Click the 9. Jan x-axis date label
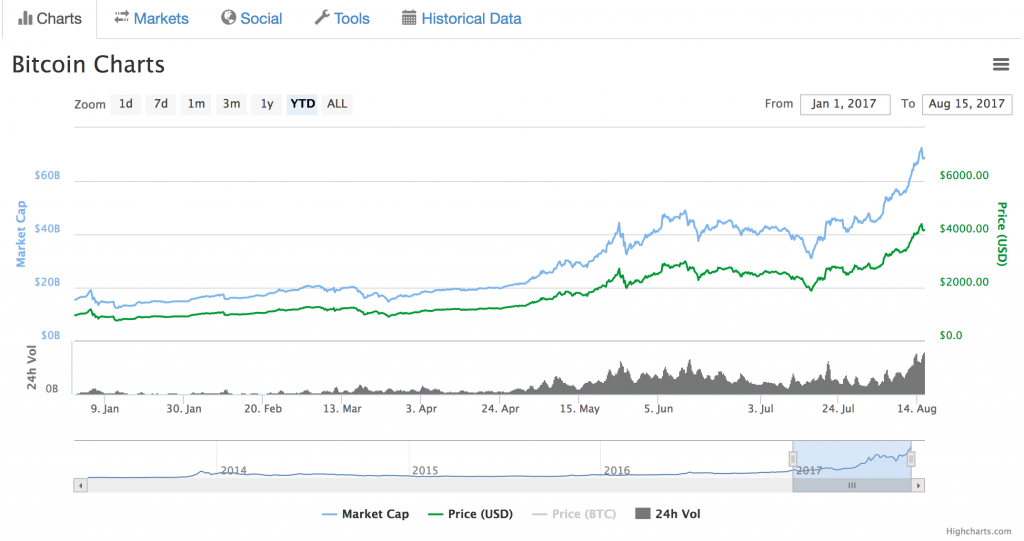Viewport: 1024px width, 541px height. tap(104, 408)
